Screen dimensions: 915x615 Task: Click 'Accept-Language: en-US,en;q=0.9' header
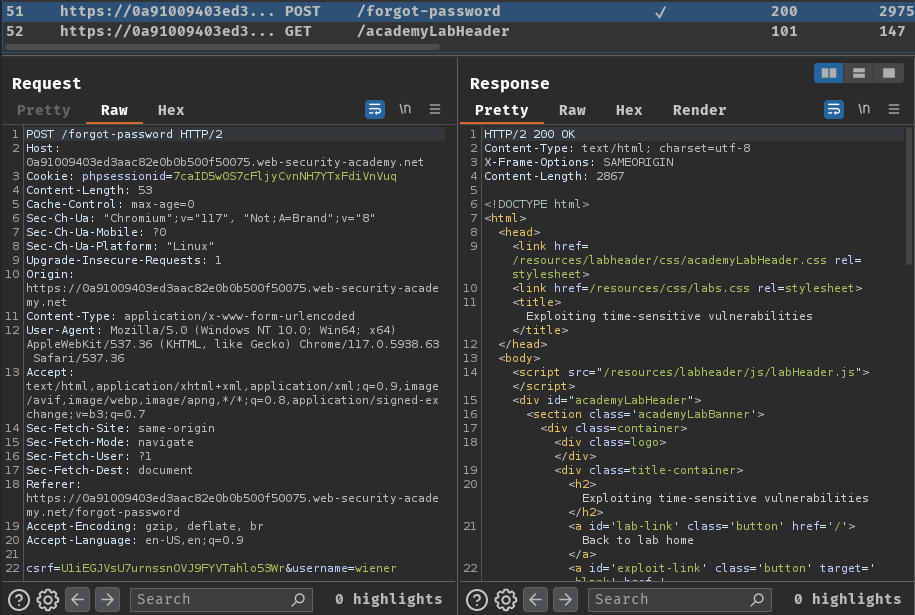[135, 540]
